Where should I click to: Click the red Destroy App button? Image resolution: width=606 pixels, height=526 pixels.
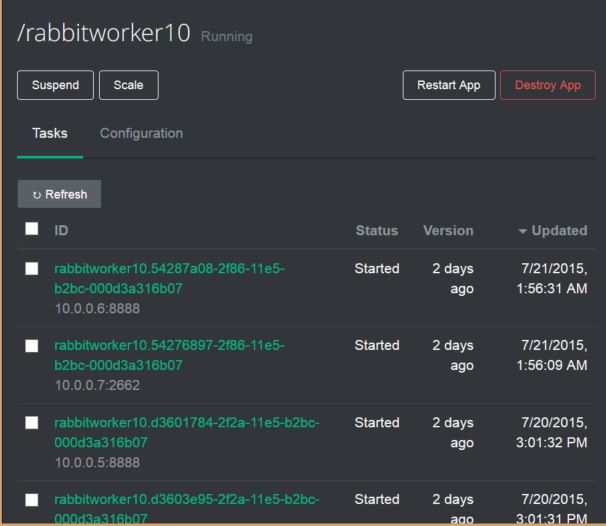pos(547,85)
